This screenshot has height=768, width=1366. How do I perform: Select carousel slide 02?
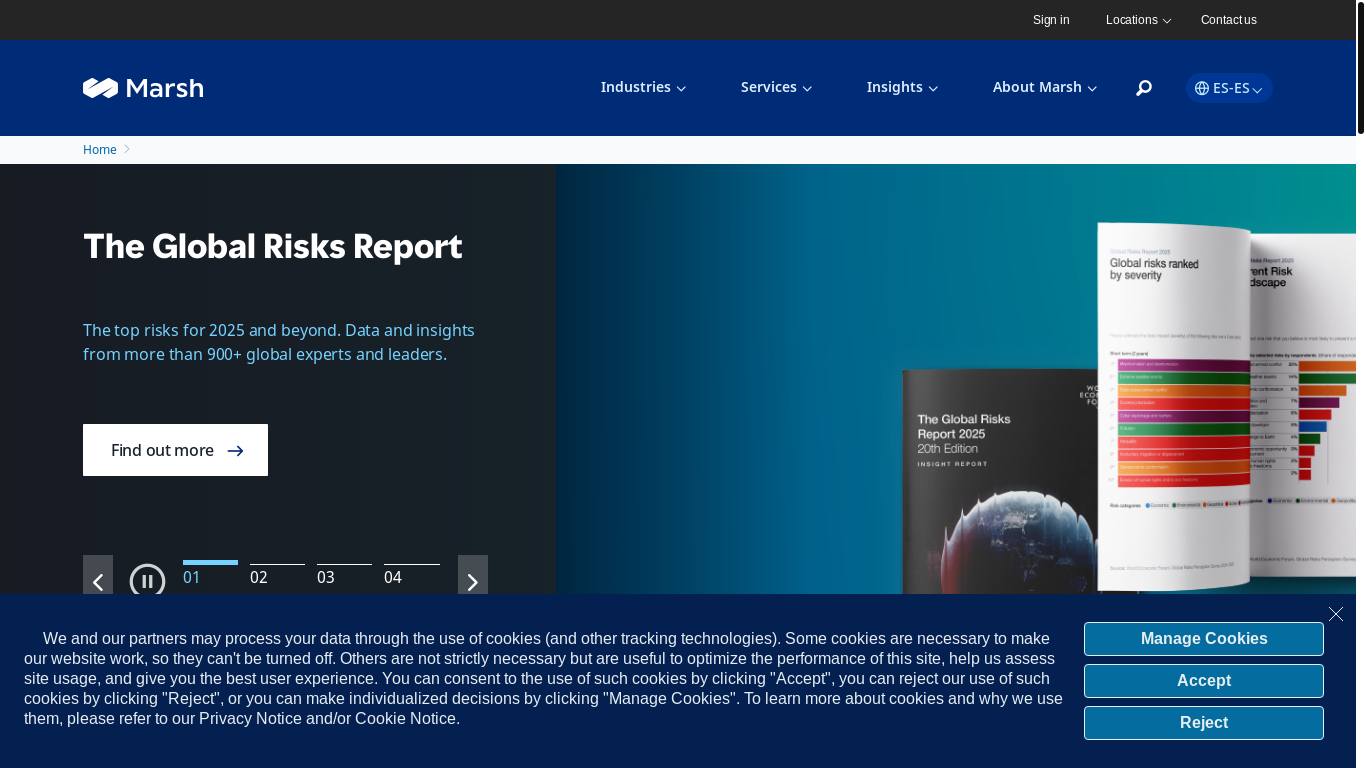click(277, 574)
